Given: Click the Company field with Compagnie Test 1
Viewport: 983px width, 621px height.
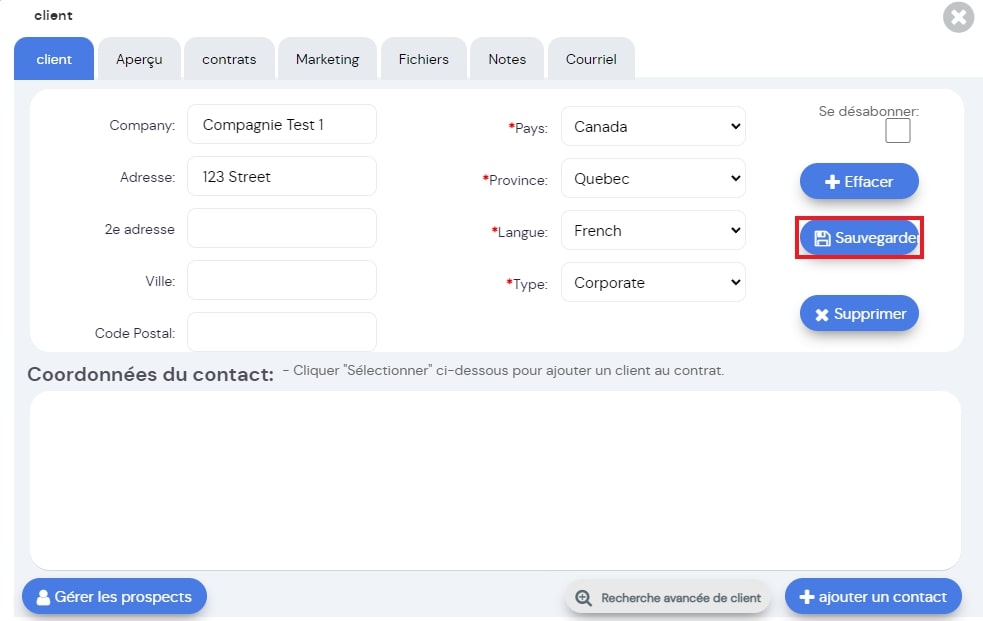Looking at the screenshot, I should (282, 125).
